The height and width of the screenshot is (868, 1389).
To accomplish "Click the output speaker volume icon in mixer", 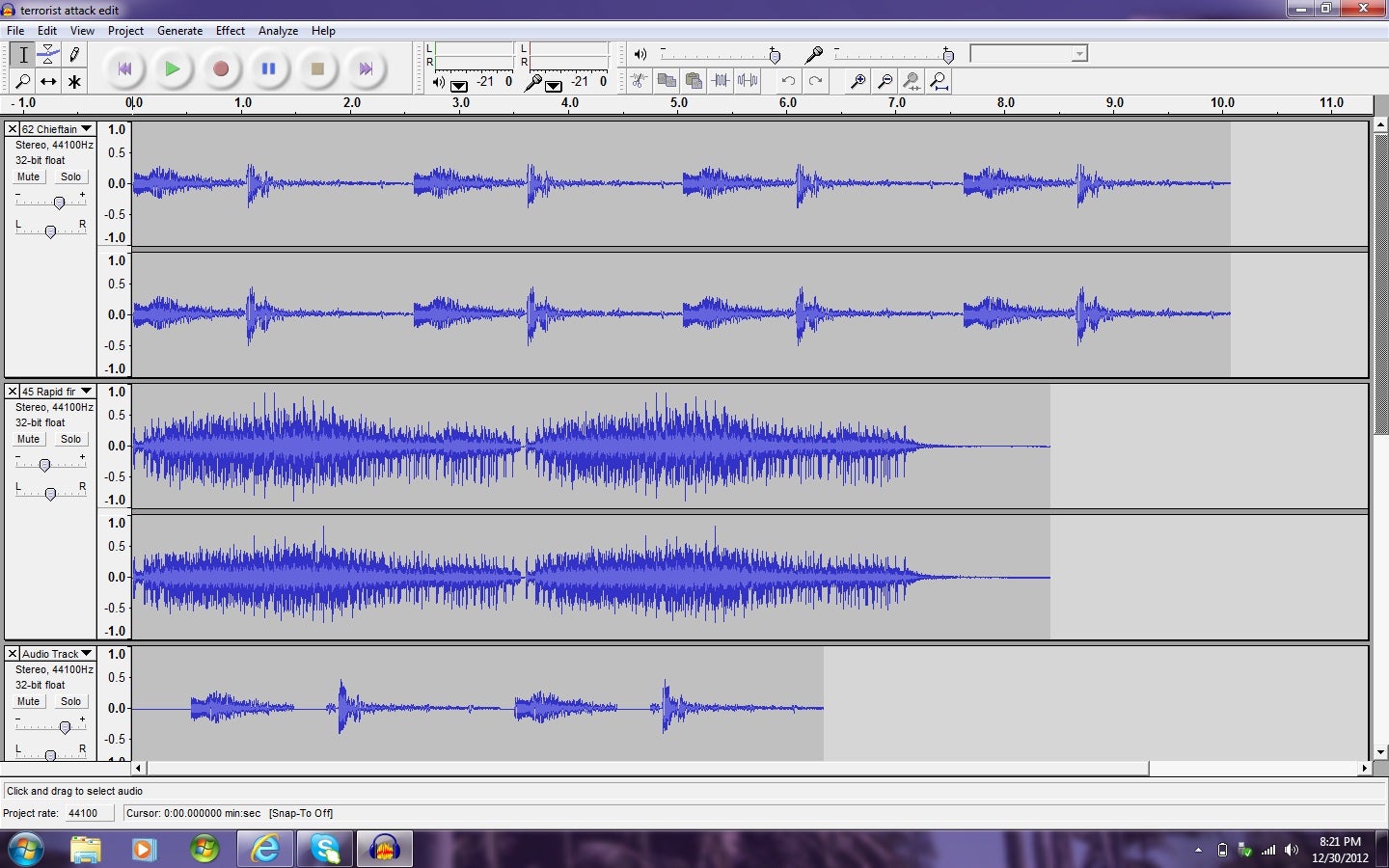I will click(640, 54).
